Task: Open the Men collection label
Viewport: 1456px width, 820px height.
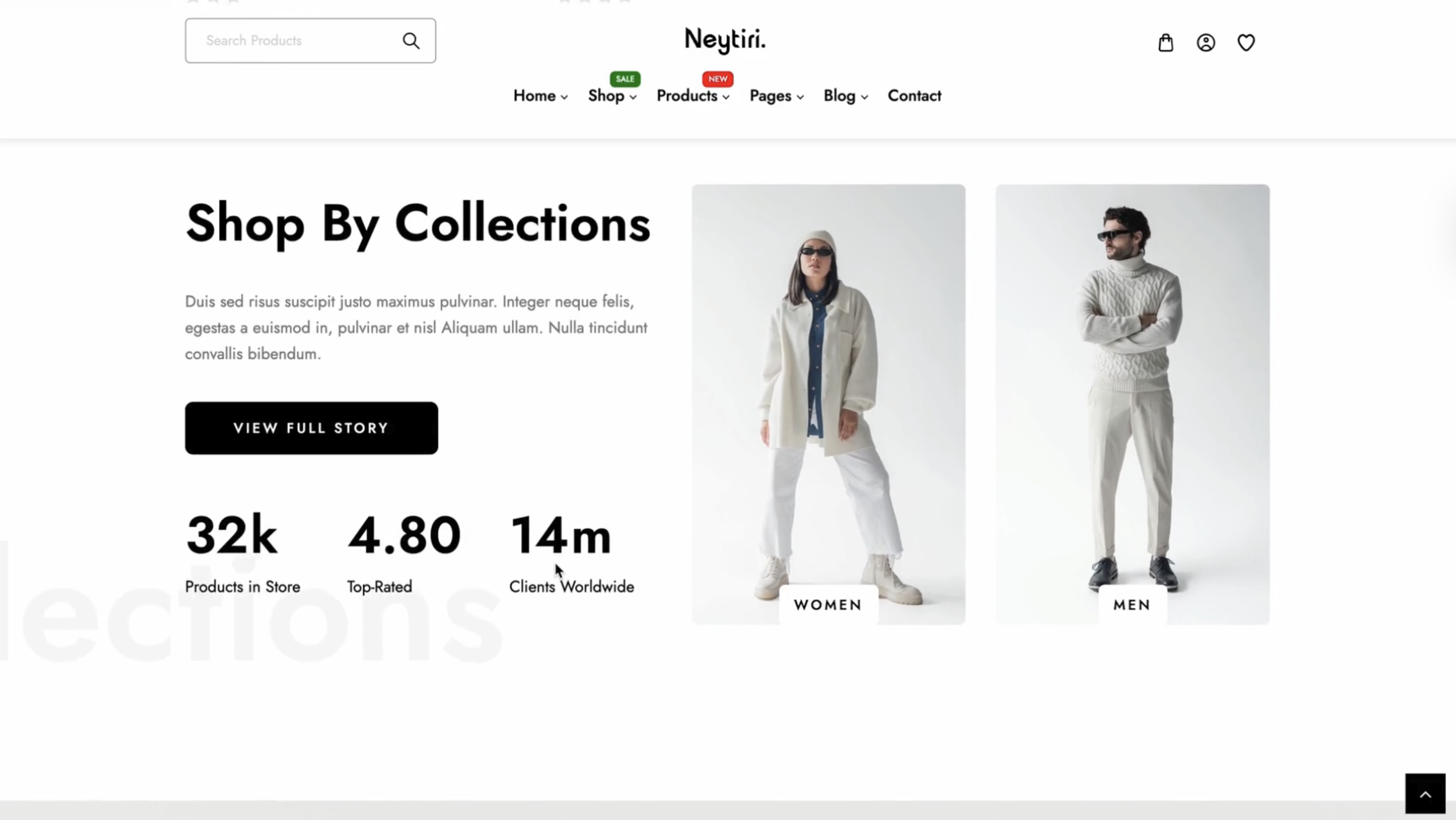Action: [1132, 605]
